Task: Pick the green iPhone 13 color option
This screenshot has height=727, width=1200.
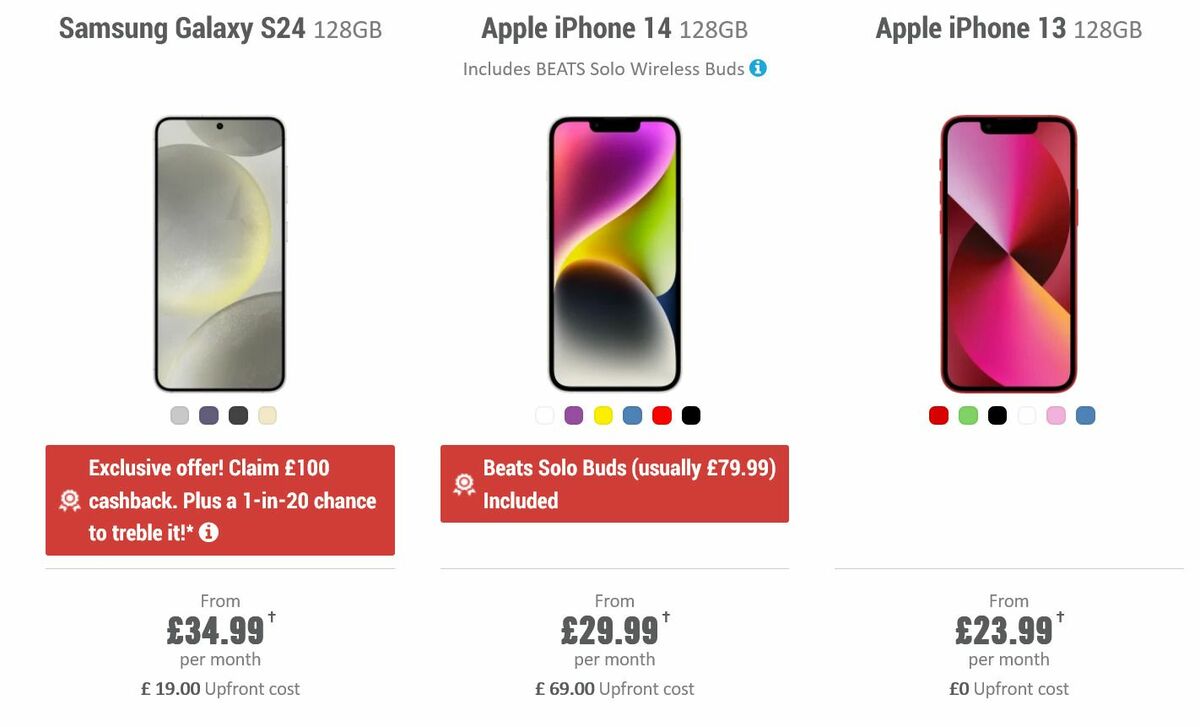Action: [967, 415]
